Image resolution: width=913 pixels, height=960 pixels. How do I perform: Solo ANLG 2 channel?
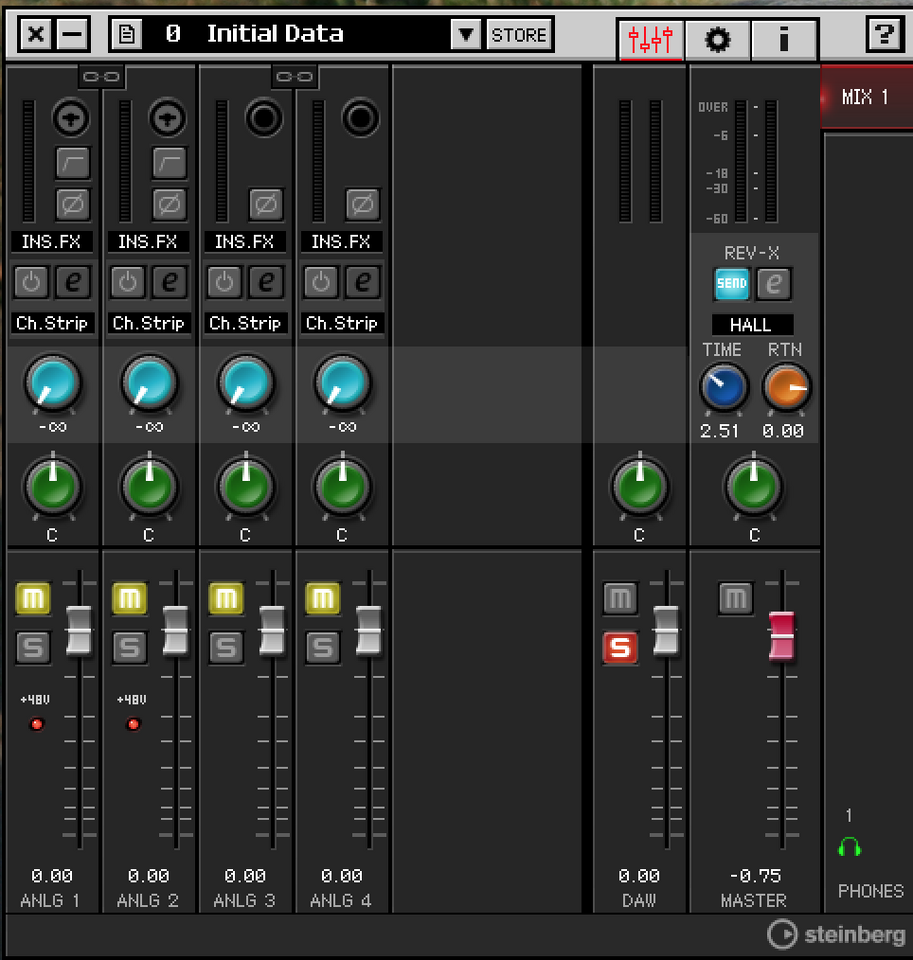[x=129, y=647]
